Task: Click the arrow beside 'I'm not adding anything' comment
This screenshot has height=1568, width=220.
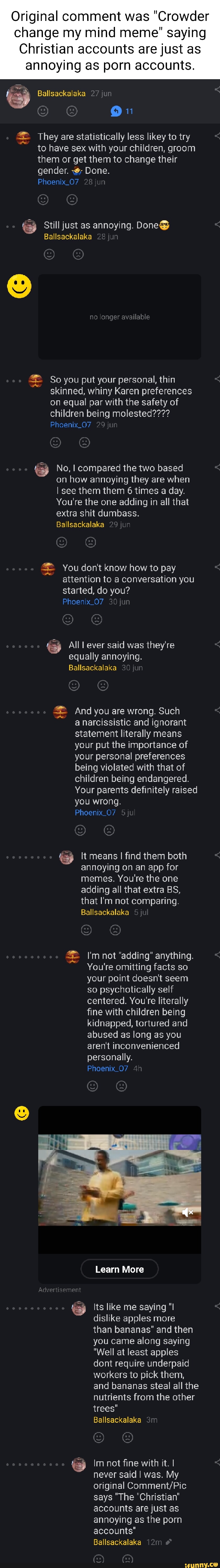Action: pyautogui.click(x=216, y=956)
